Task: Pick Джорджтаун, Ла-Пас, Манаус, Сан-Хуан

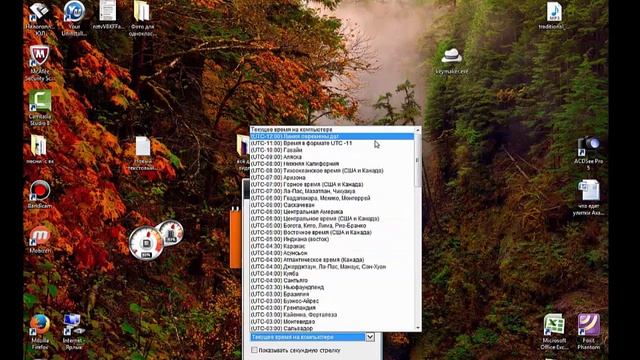Action: click(332, 267)
